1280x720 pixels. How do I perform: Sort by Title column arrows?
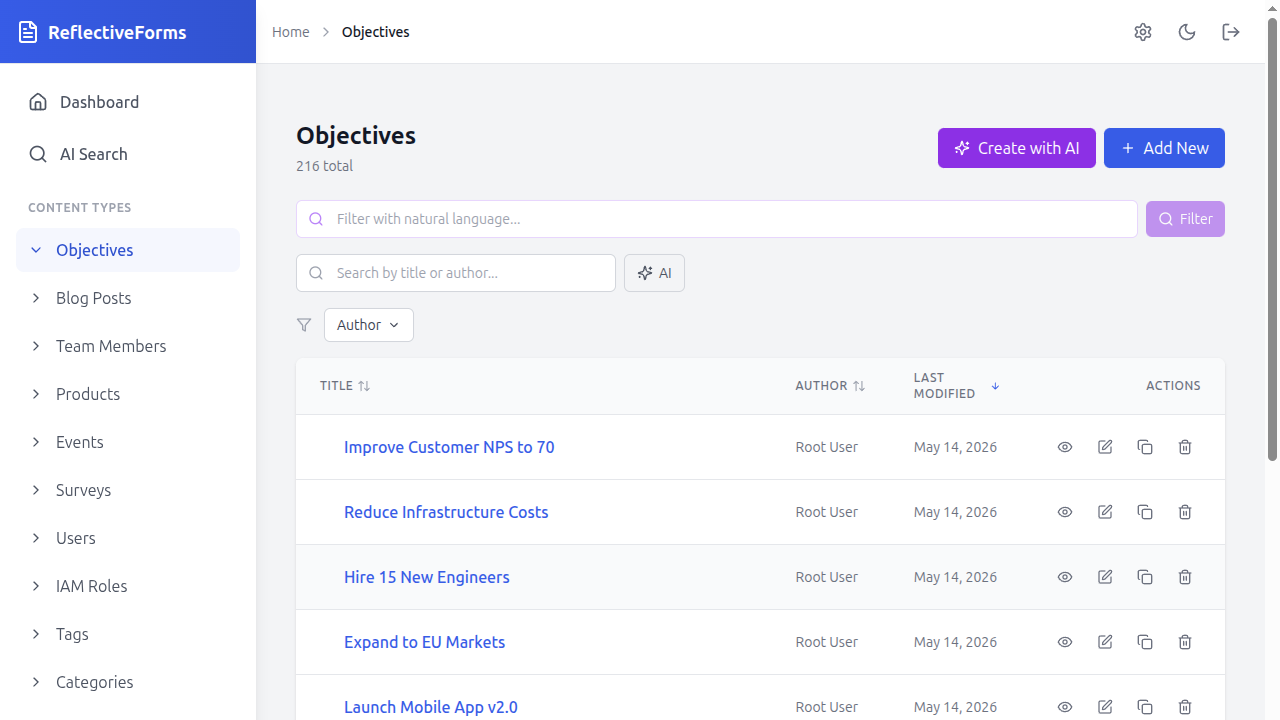click(x=364, y=386)
